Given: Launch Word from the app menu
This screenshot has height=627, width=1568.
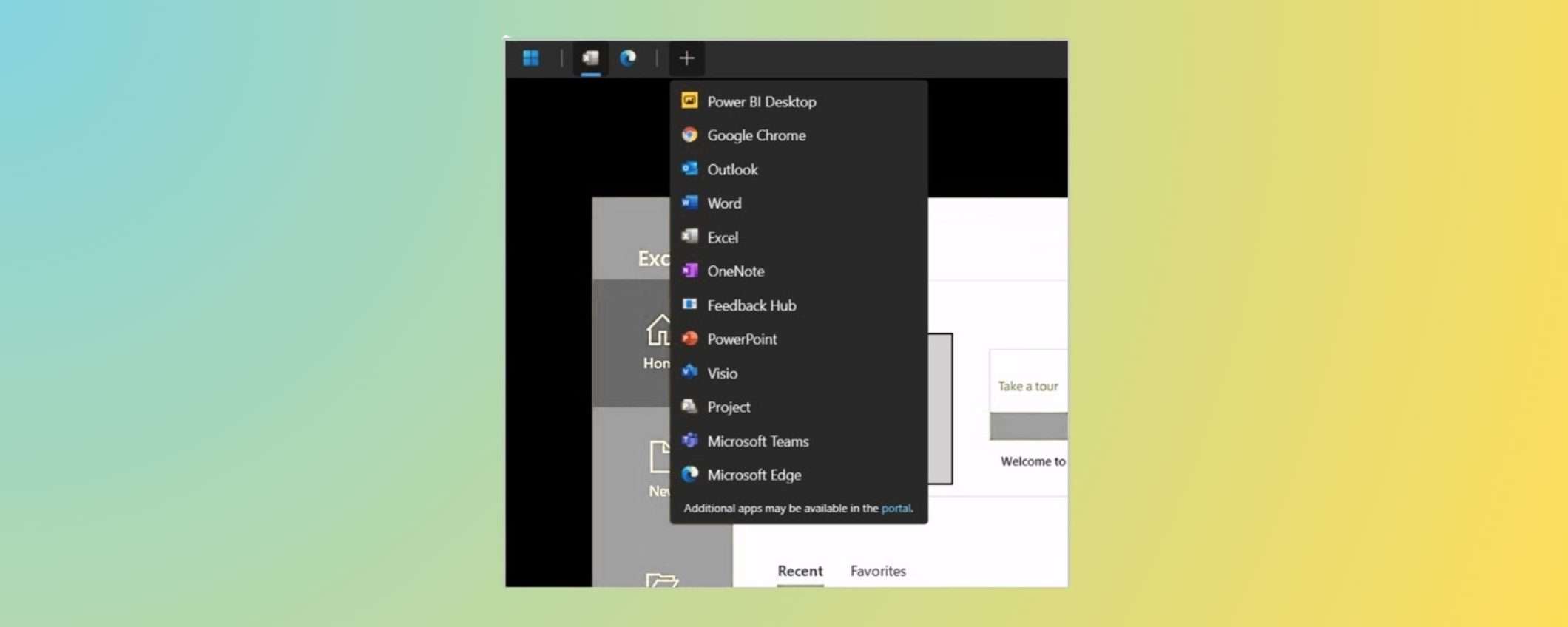Looking at the screenshot, I should coord(723,203).
